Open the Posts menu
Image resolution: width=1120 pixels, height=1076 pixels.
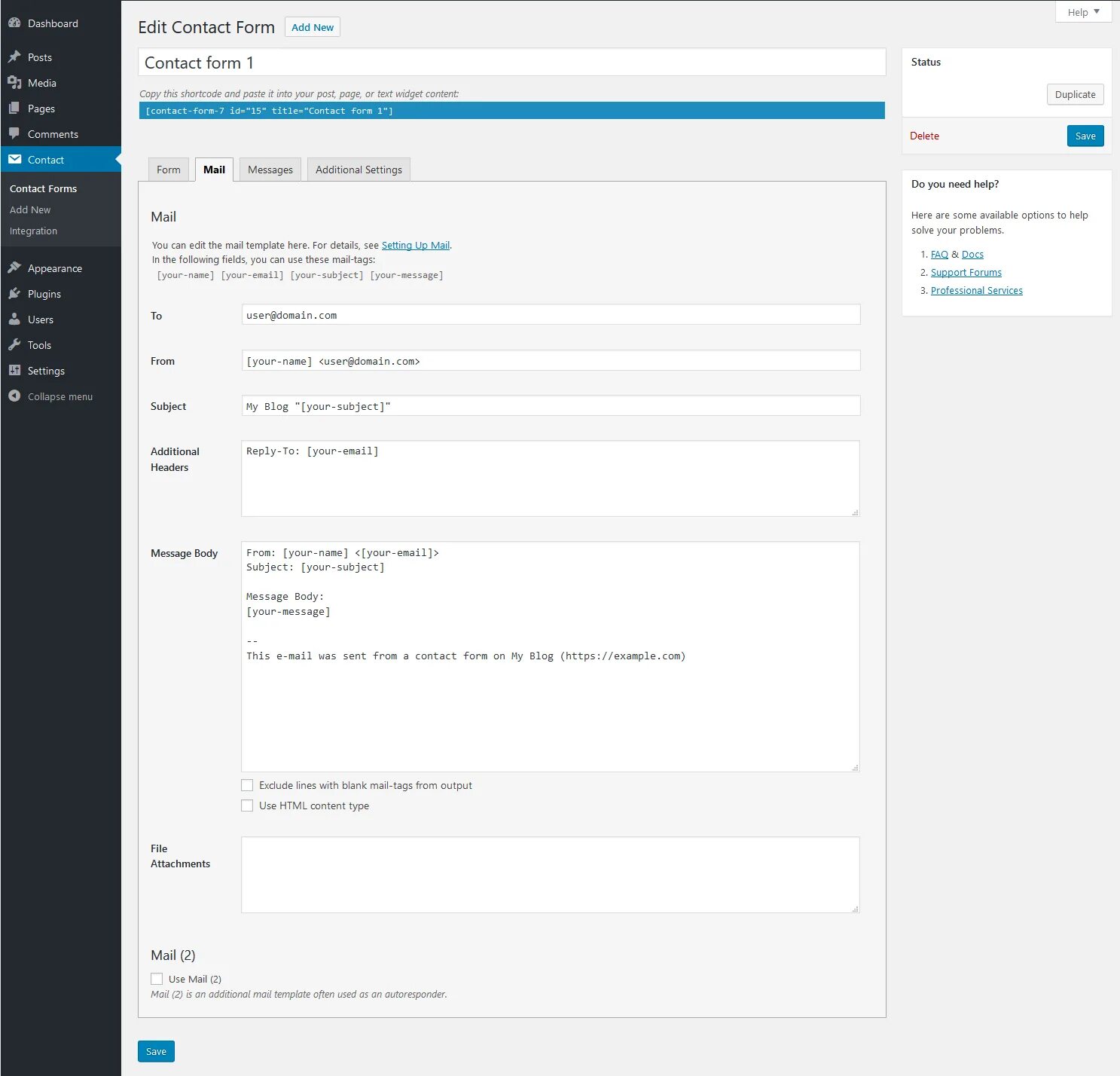click(60, 57)
